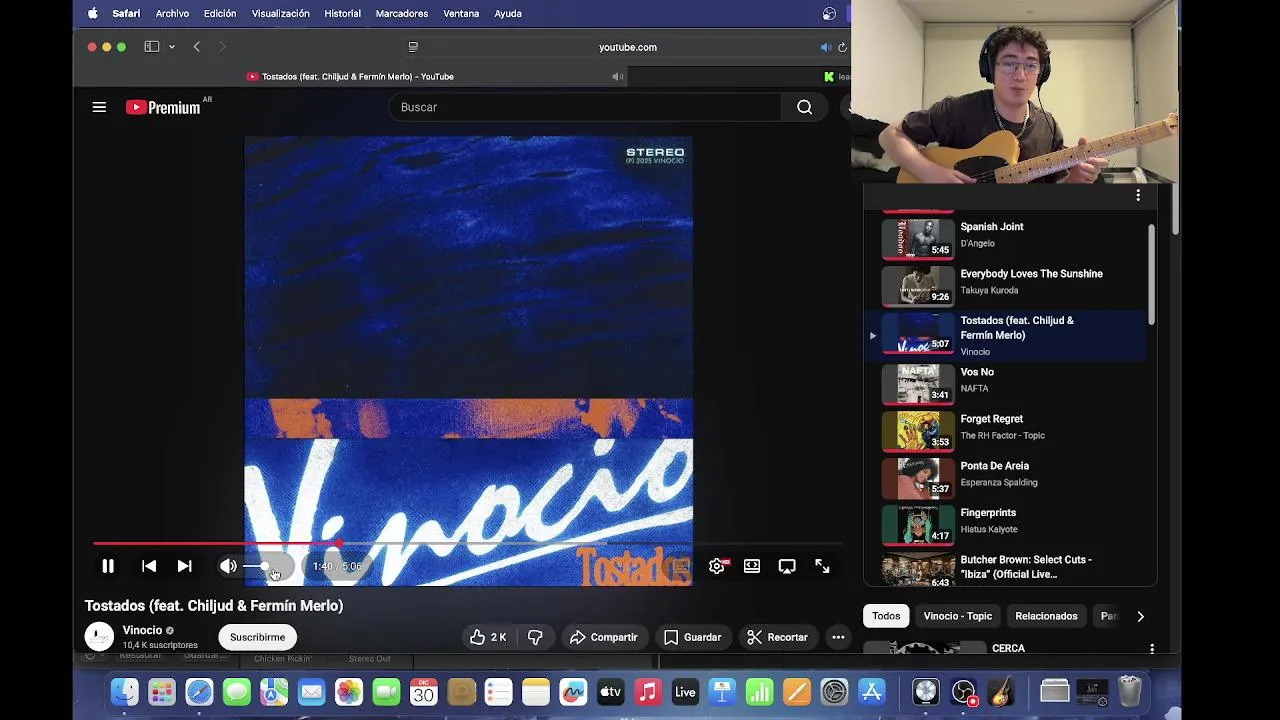Like the video with thumbs up

[x=489, y=637]
